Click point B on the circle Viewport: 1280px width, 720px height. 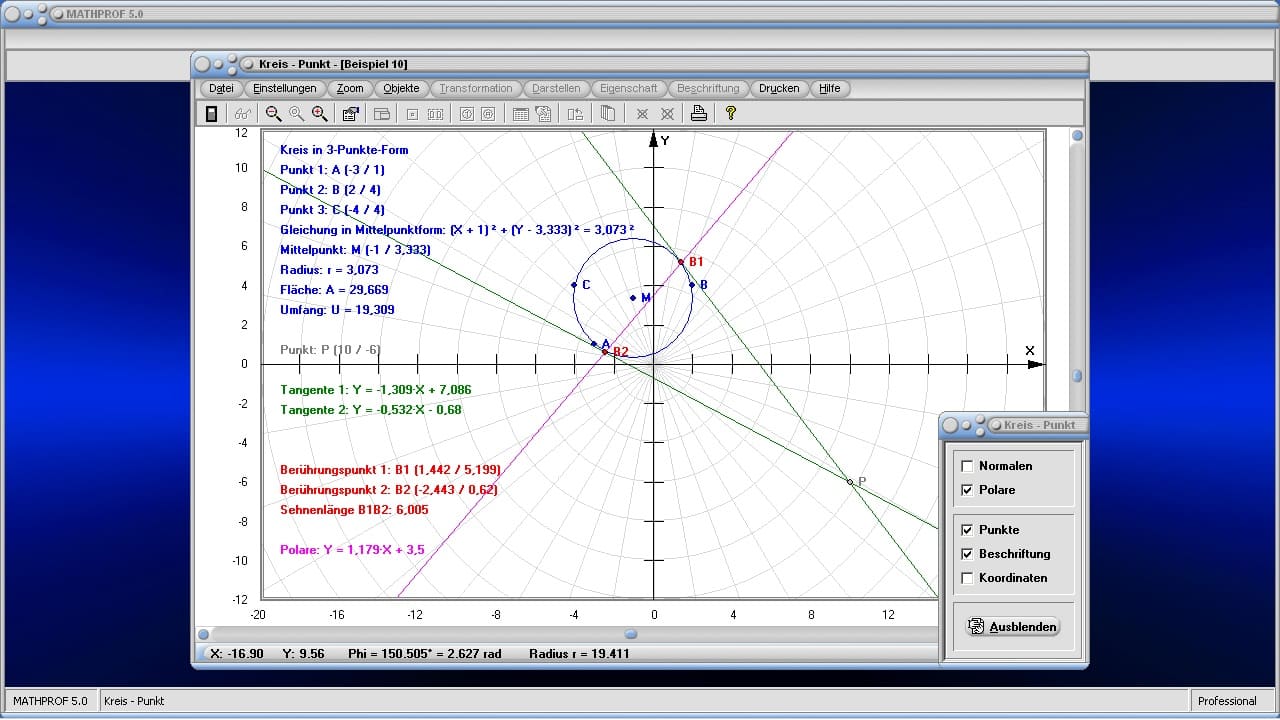692,285
